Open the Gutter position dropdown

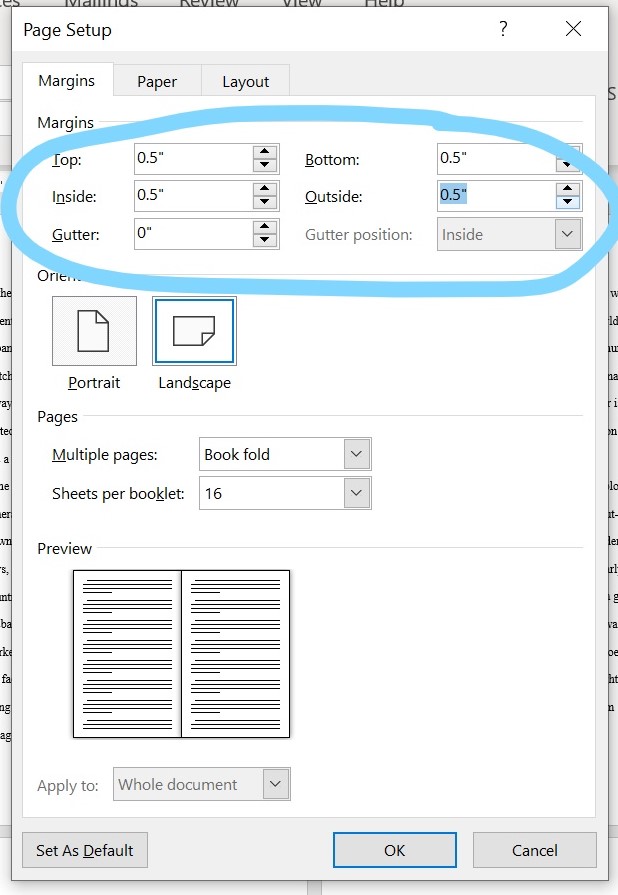568,235
